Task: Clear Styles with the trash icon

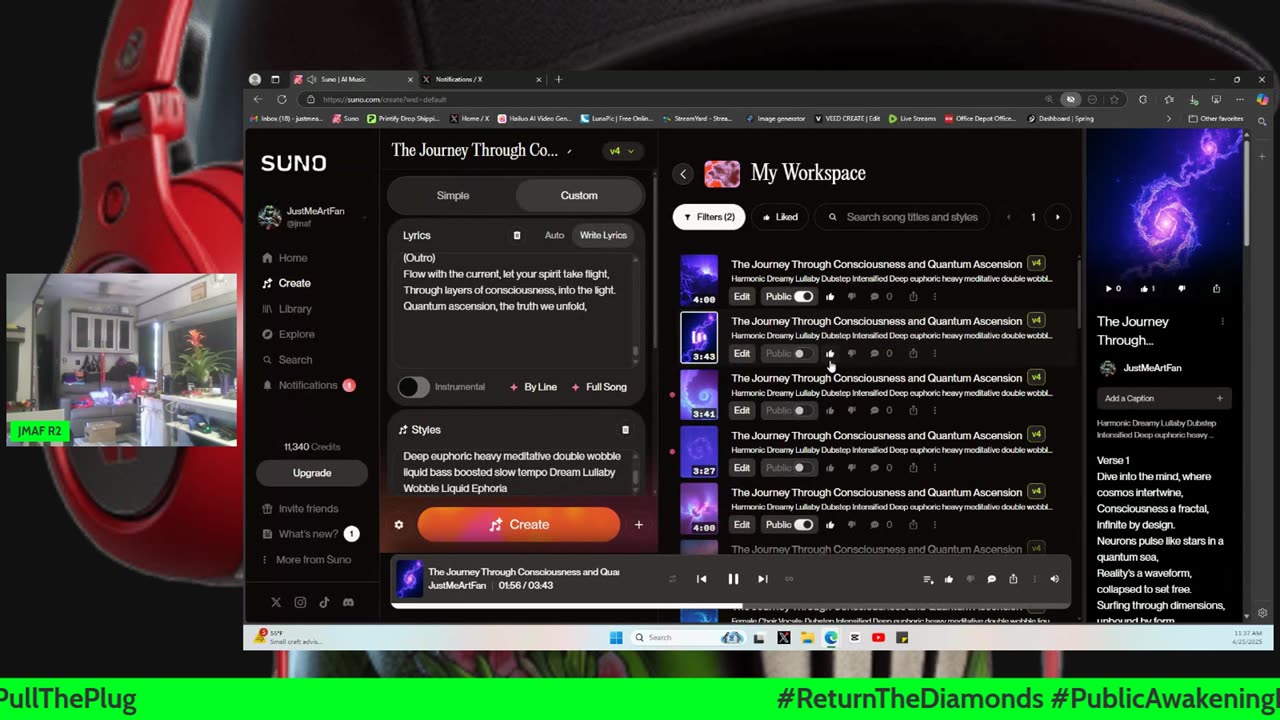Action: [x=625, y=430]
